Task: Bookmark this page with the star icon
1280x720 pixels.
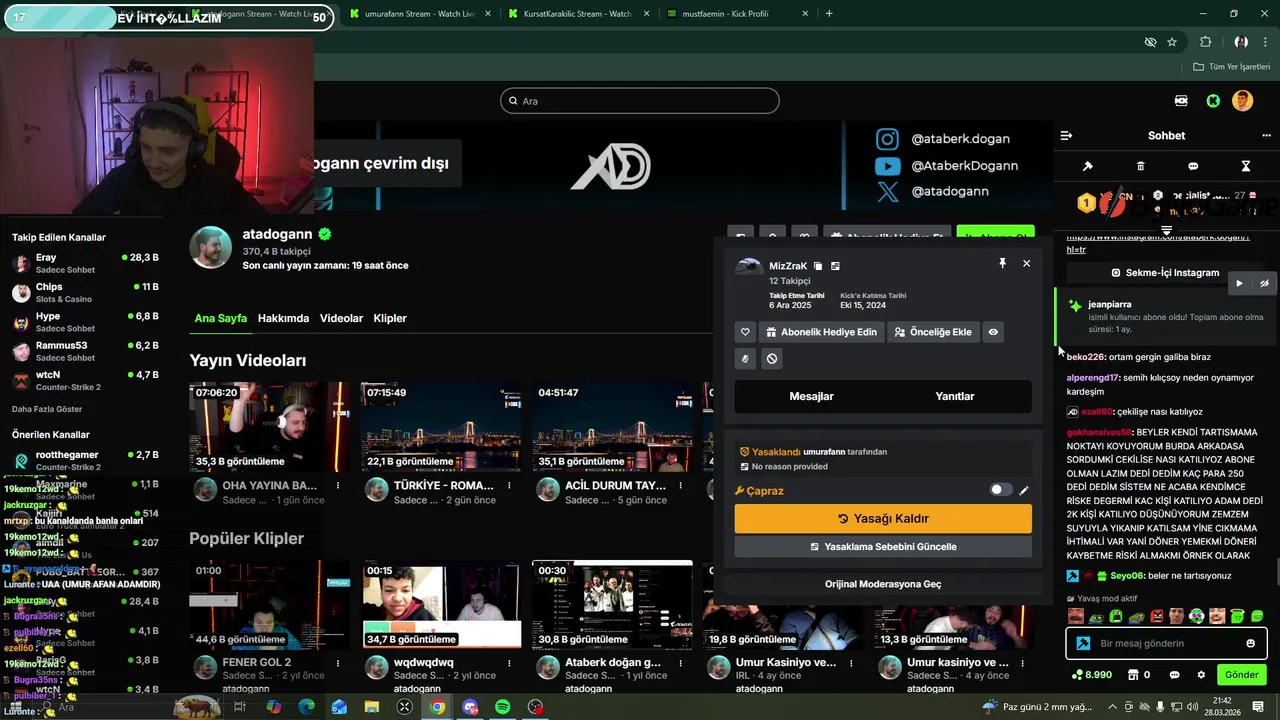Action: (x=1172, y=42)
